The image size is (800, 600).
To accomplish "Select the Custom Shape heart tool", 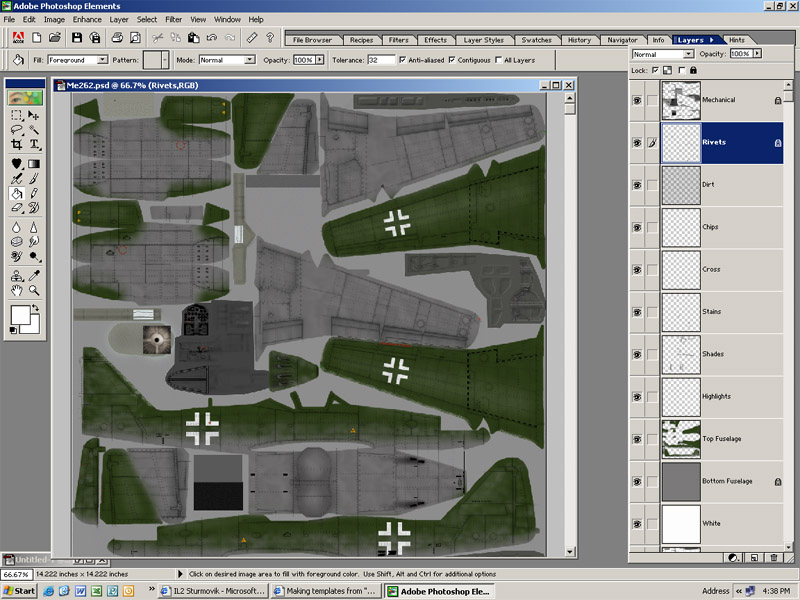I will 16,164.
